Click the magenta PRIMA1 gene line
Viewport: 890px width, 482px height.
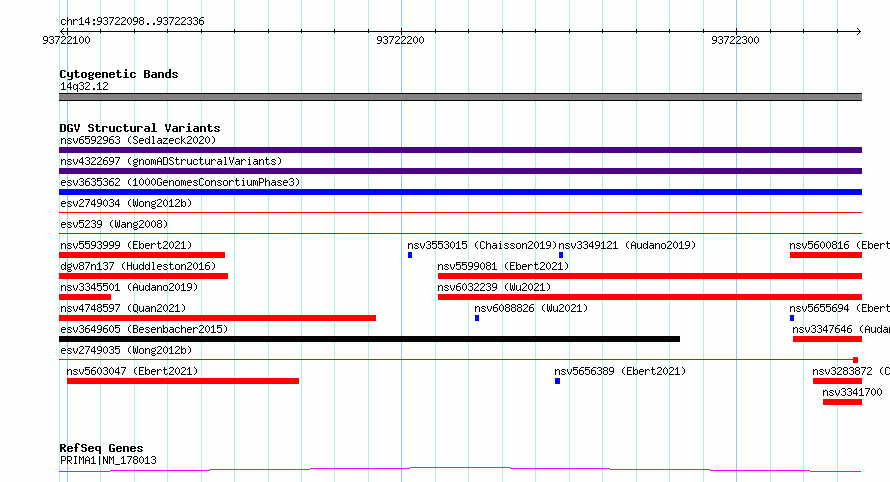[x=460, y=470]
